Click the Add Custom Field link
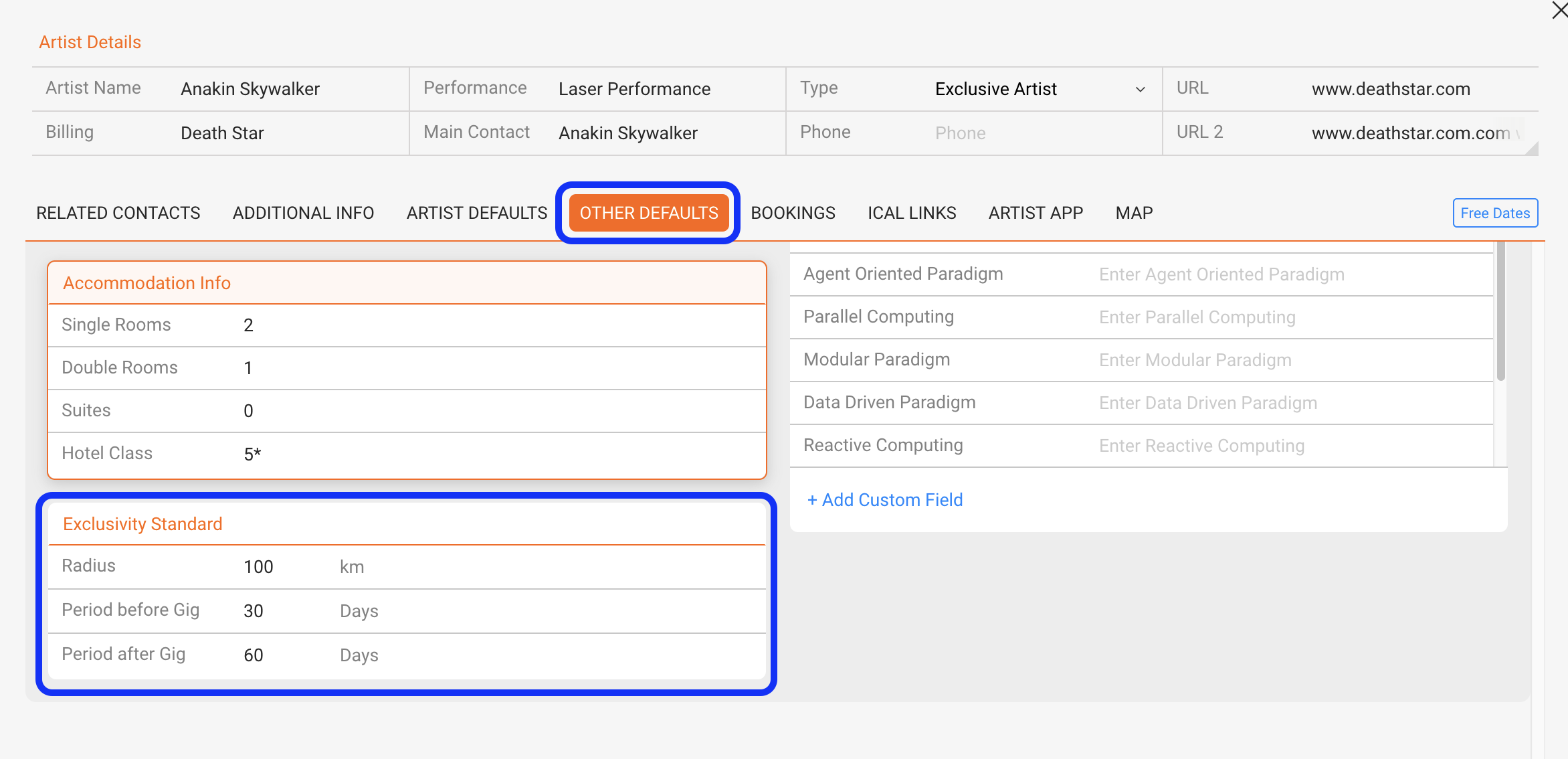 (885, 500)
